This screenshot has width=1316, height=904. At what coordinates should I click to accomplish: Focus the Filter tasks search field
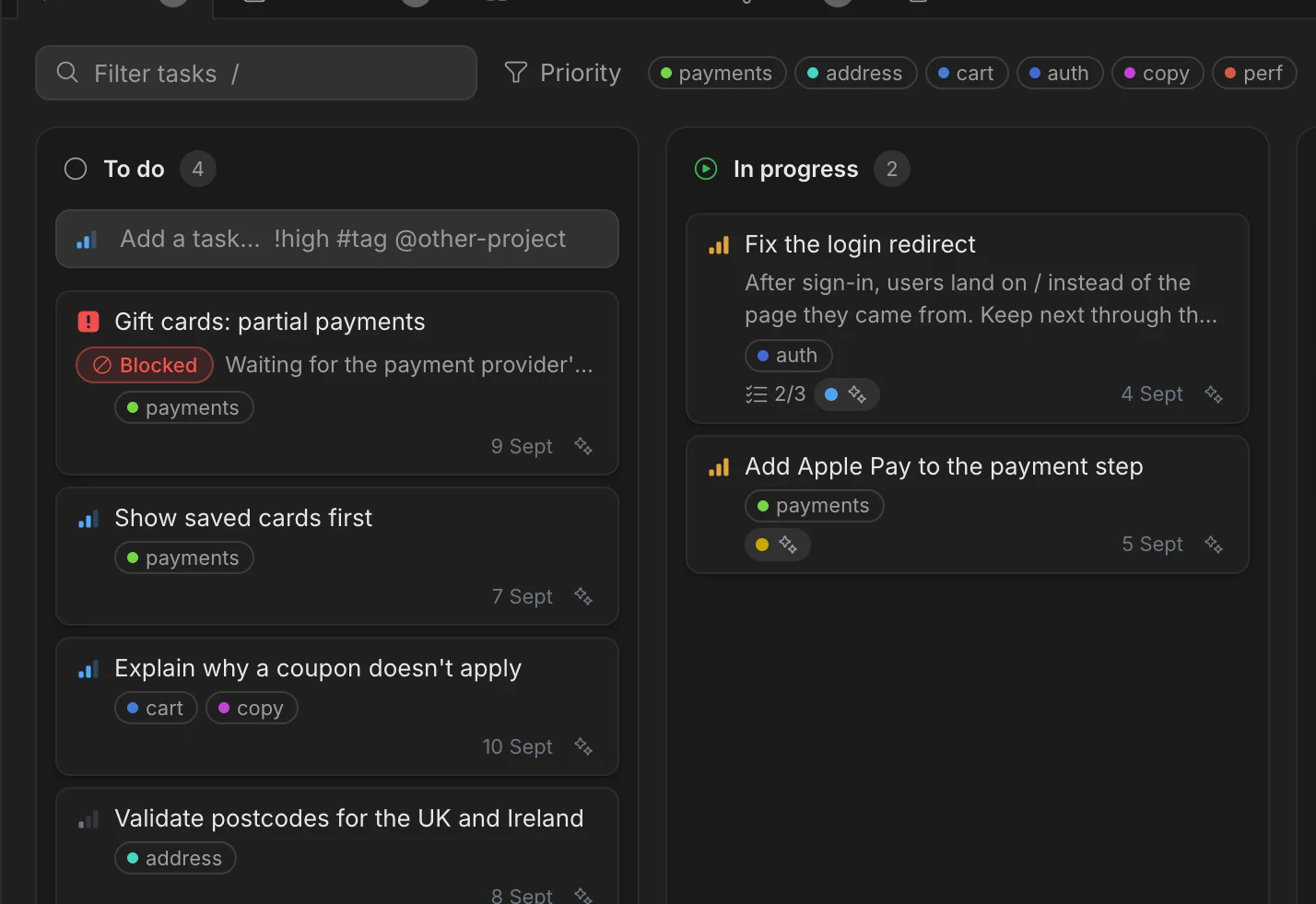coord(256,73)
